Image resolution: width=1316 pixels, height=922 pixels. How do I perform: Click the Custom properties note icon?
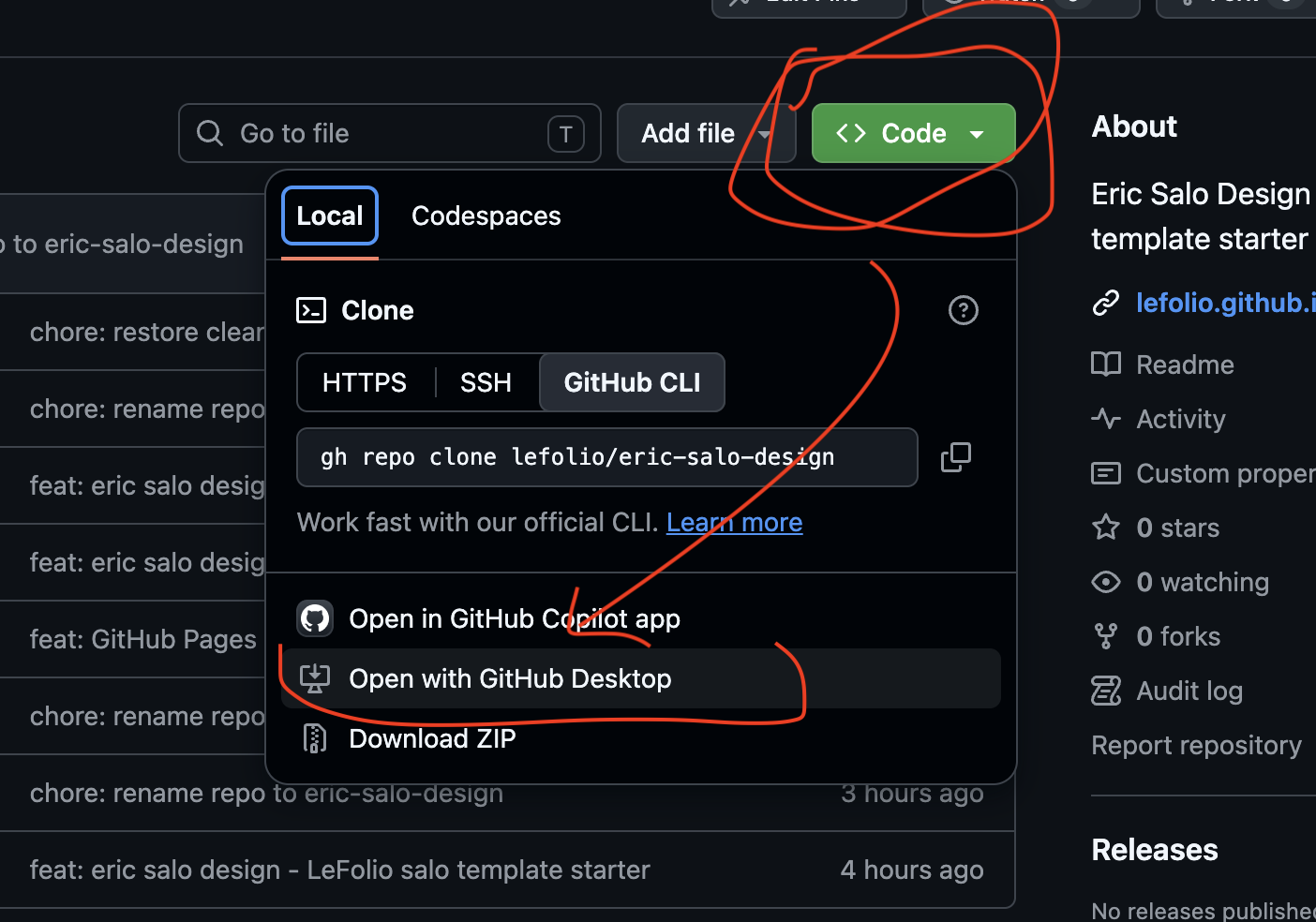pyautogui.click(x=1106, y=473)
